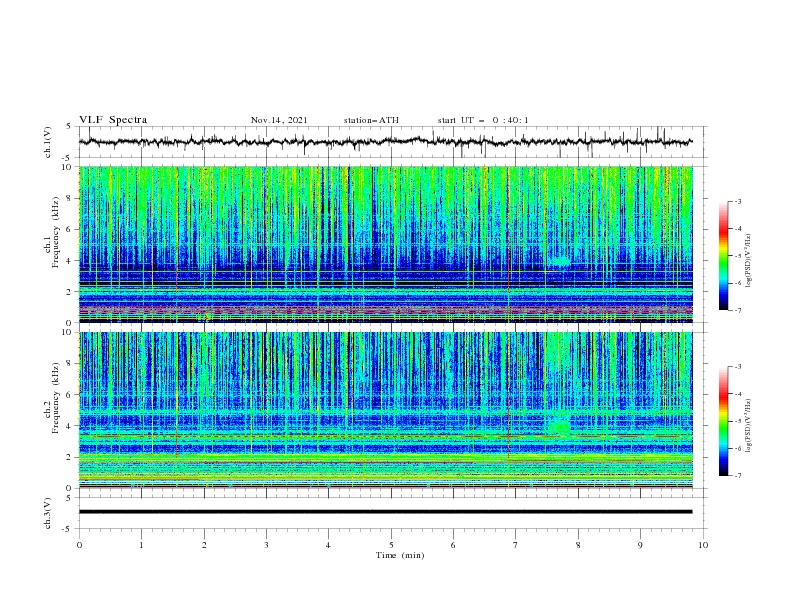Viewport: 792px width, 612px height.
Task: Click time axis tick label "2"
Action: click(x=204, y=545)
